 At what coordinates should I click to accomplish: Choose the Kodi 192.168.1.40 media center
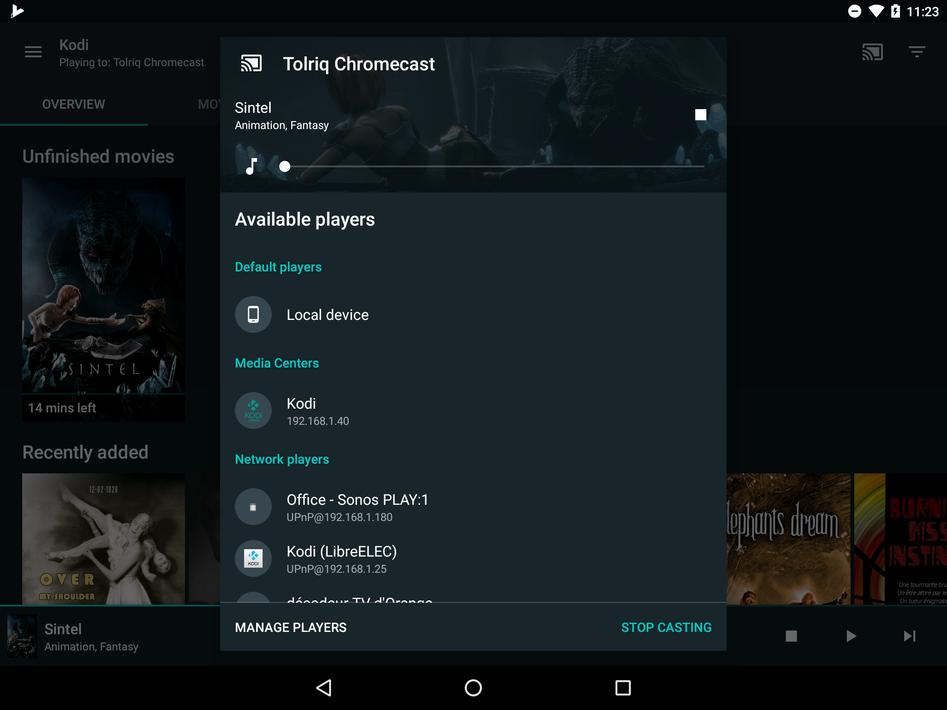point(473,411)
